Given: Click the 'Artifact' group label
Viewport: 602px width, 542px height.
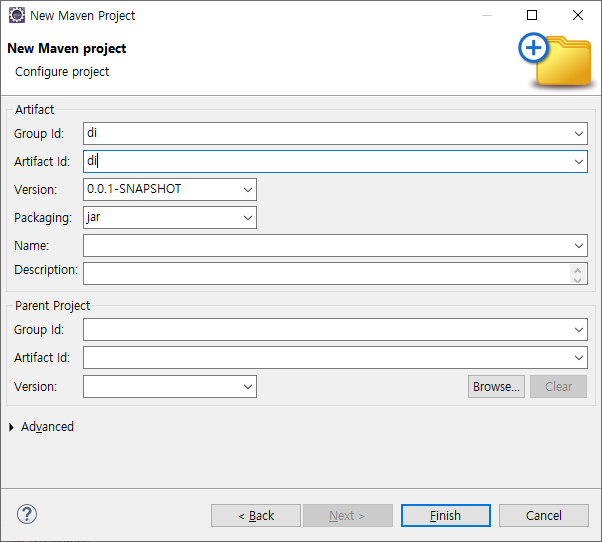Looking at the screenshot, I should click(x=35, y=110).
